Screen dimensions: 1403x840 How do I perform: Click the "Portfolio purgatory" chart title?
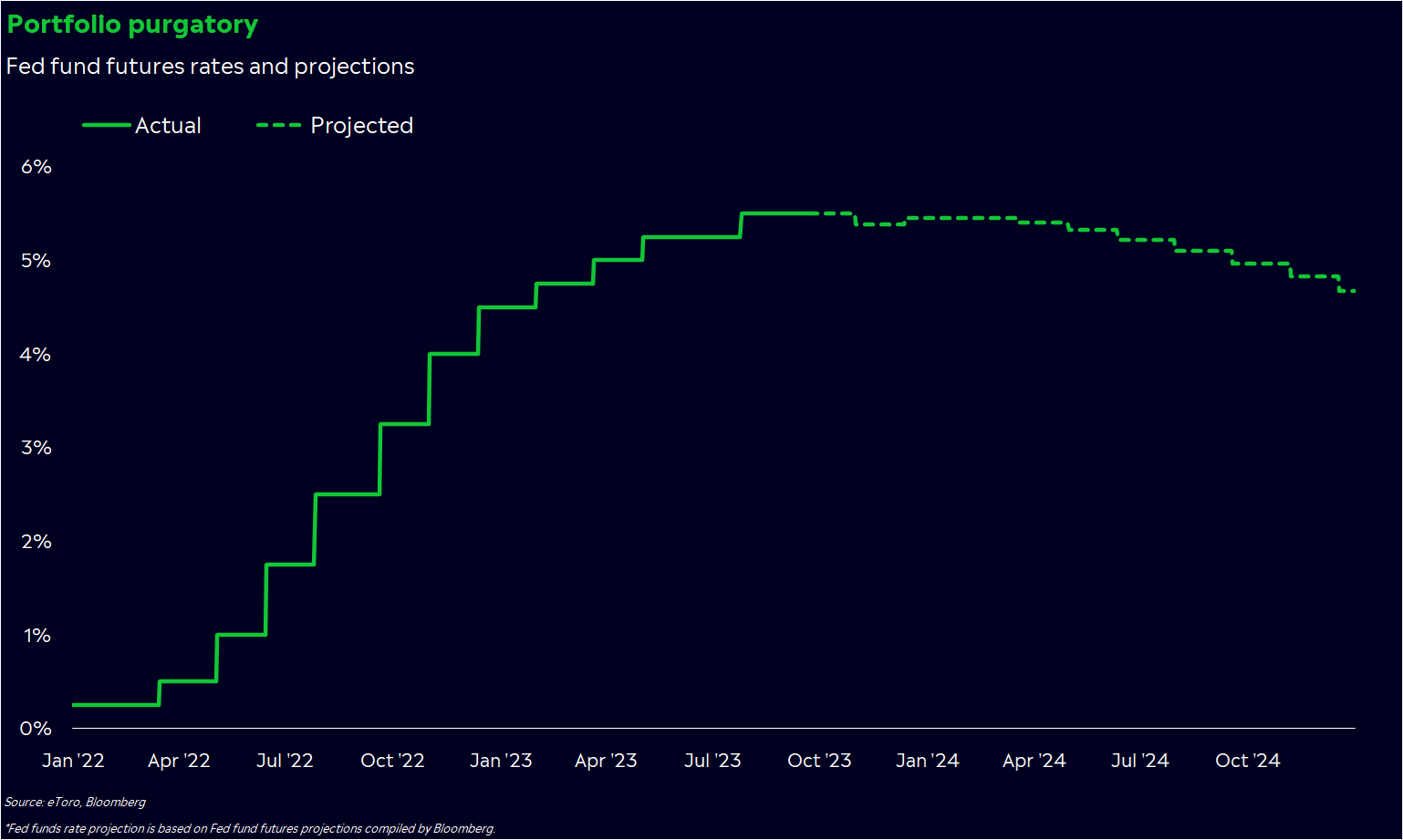(132, 25)
